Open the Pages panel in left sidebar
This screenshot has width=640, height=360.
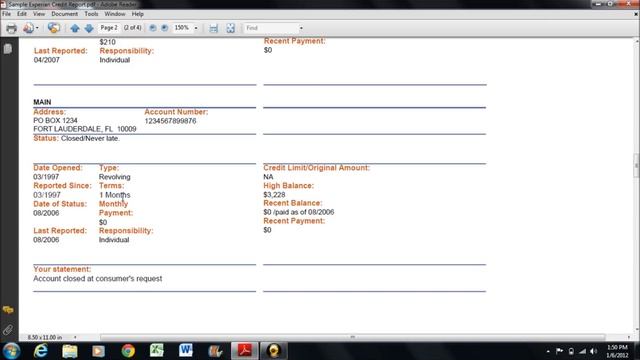point(8,49)
